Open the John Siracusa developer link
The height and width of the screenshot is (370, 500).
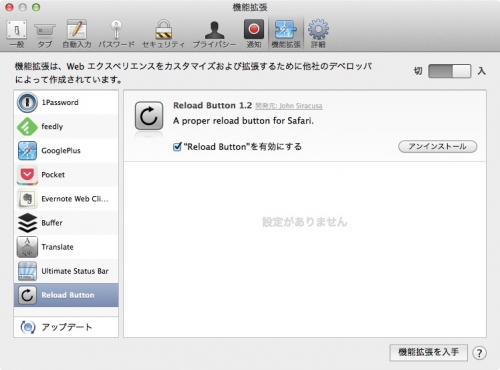click(289, 106)
